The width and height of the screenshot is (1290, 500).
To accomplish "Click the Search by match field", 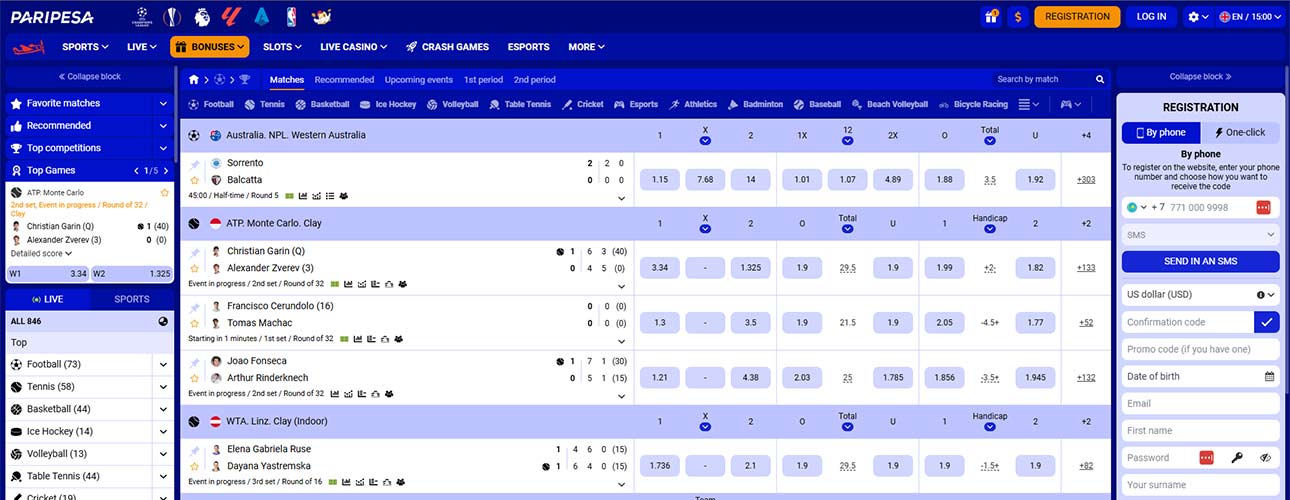I will (x=1042, y=79).
